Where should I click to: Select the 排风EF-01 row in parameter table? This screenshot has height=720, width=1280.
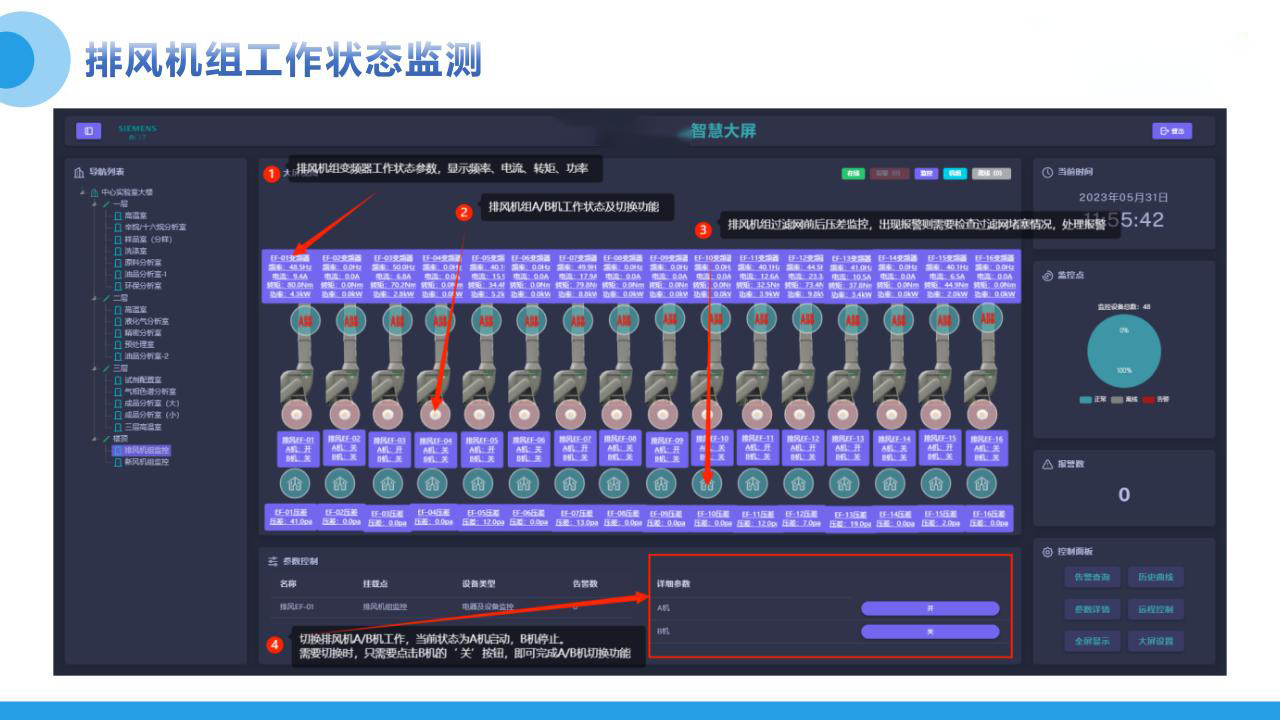click(297, 607)
